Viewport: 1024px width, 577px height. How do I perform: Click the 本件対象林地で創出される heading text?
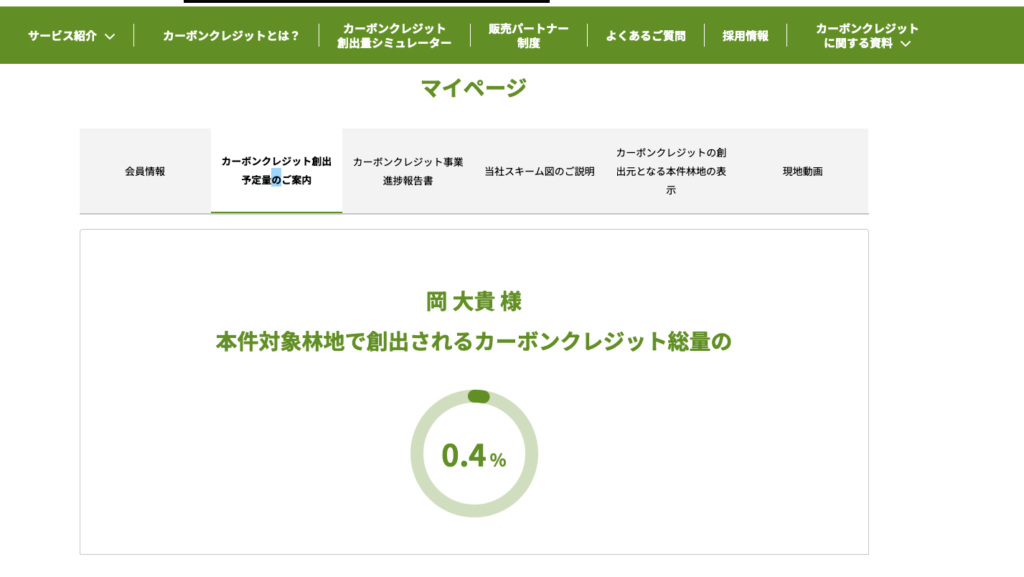pos(473,341)
